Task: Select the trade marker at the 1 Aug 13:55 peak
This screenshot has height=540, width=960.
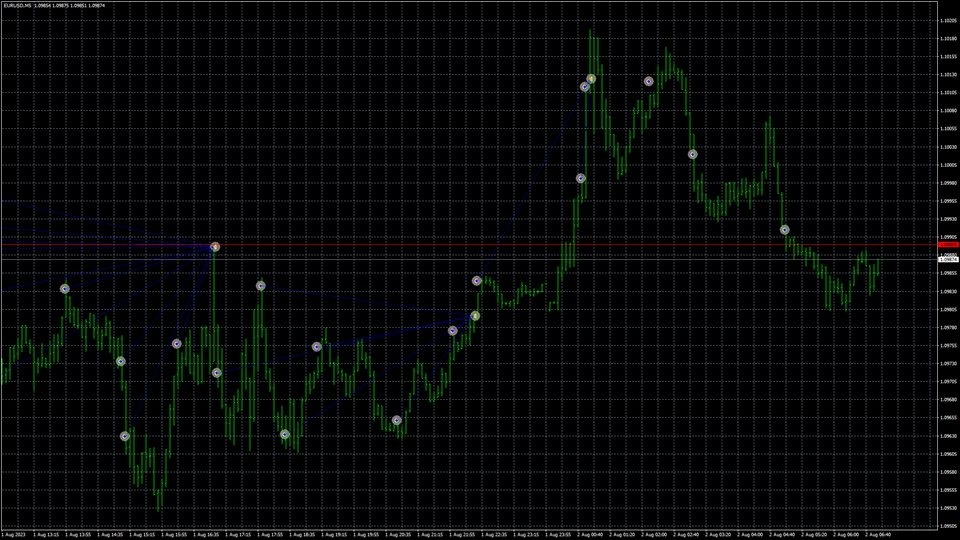Action: (x=65, y=288)
